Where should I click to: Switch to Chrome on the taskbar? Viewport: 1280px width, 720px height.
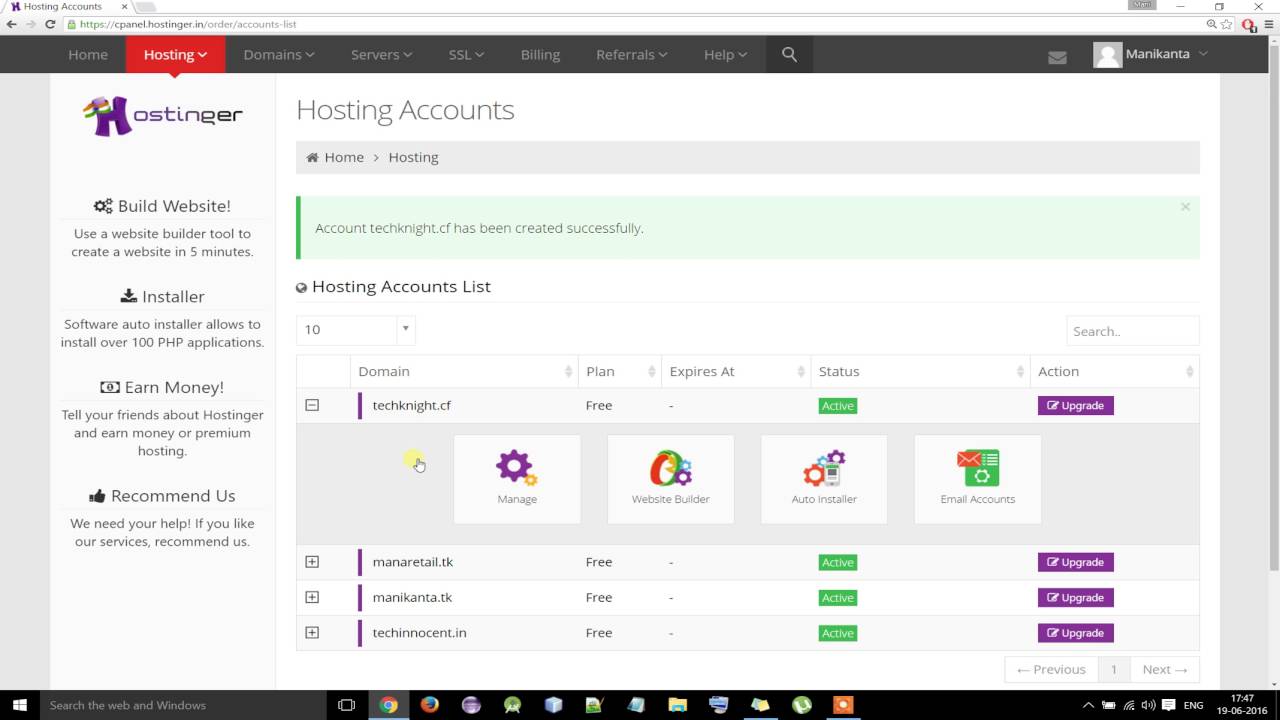click(388, 705)
